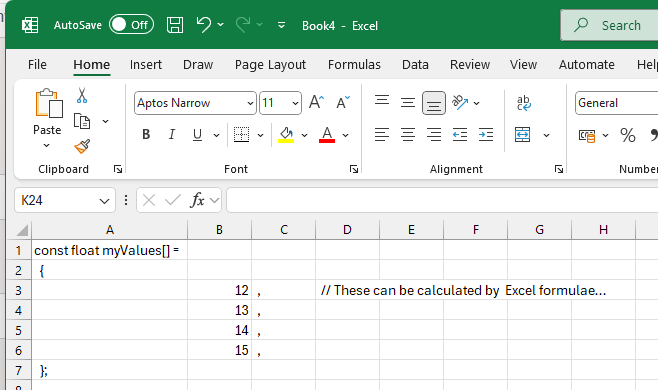
Task: Apply yellow fill color to cell
Action: 286,135
